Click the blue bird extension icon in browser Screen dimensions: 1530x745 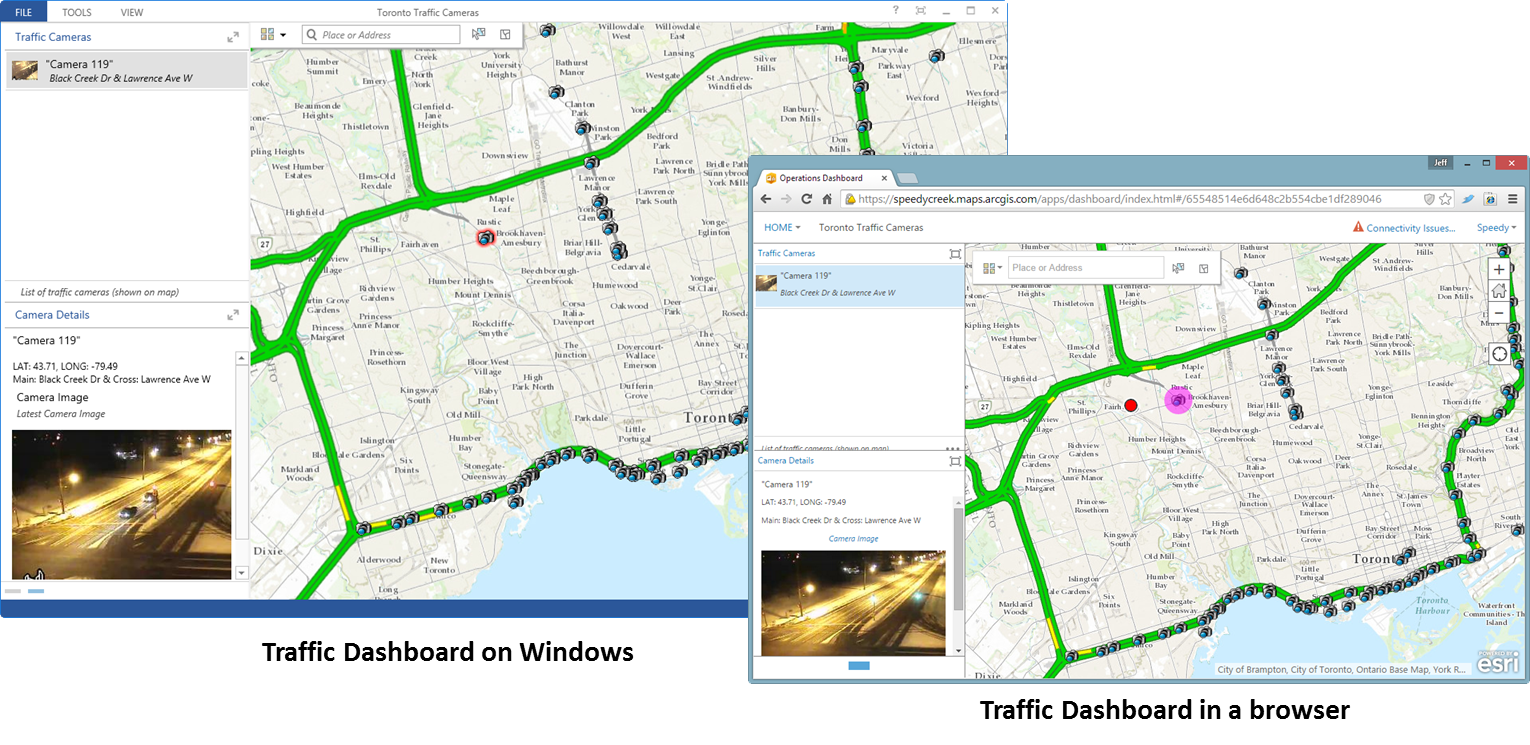click(1468, 199)
